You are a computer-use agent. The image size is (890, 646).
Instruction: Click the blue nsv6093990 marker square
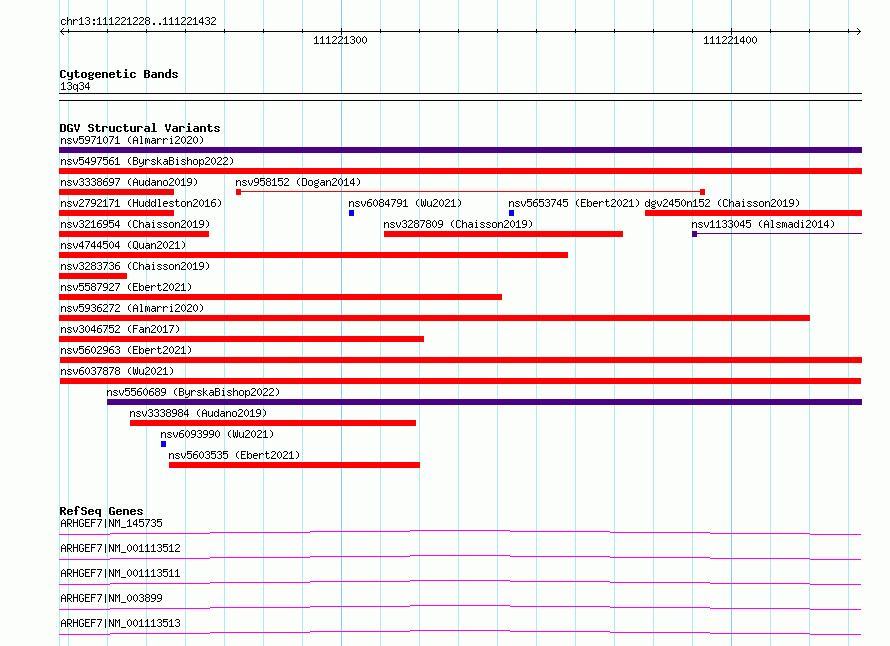163,444
